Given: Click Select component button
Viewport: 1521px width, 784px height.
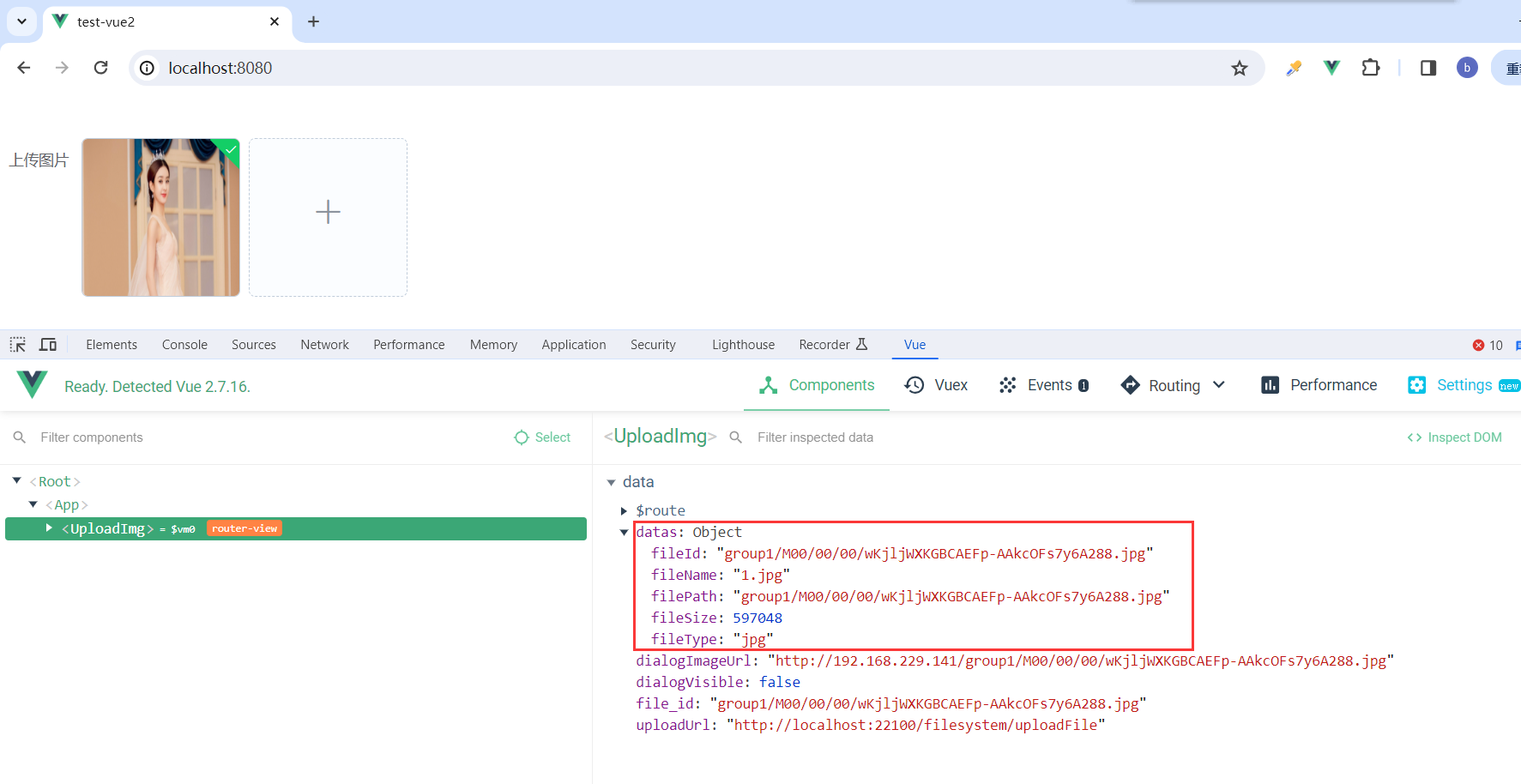Looking at the screenshot, I should coord(542,437).
